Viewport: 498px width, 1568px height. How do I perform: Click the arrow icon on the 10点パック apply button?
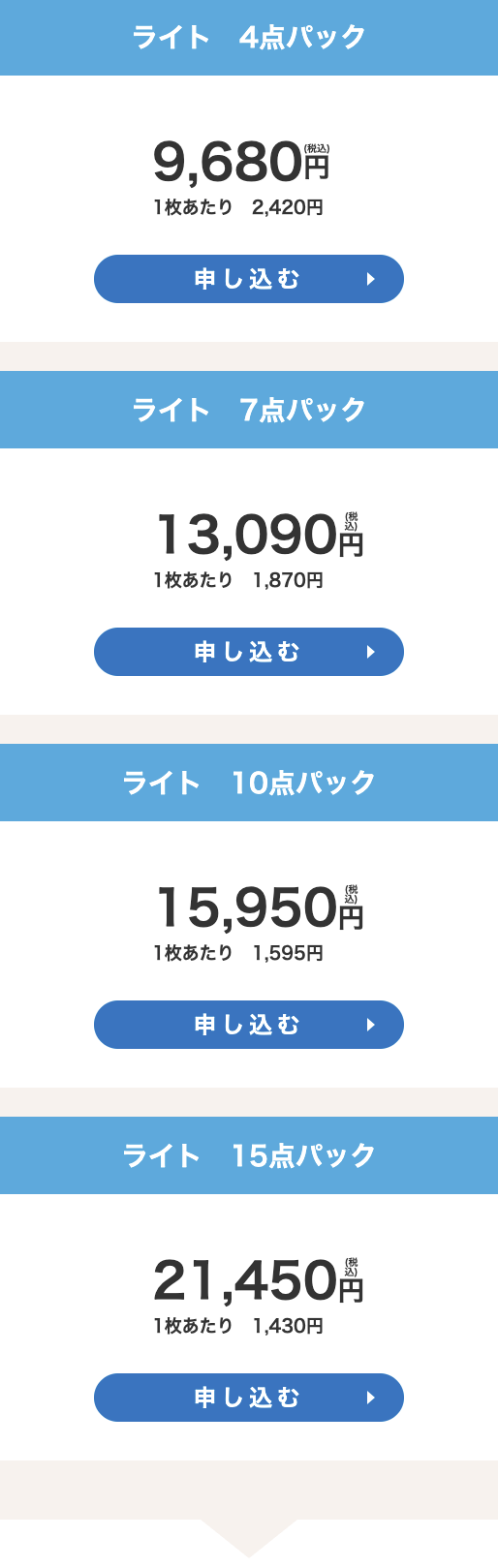(371, 1025)
